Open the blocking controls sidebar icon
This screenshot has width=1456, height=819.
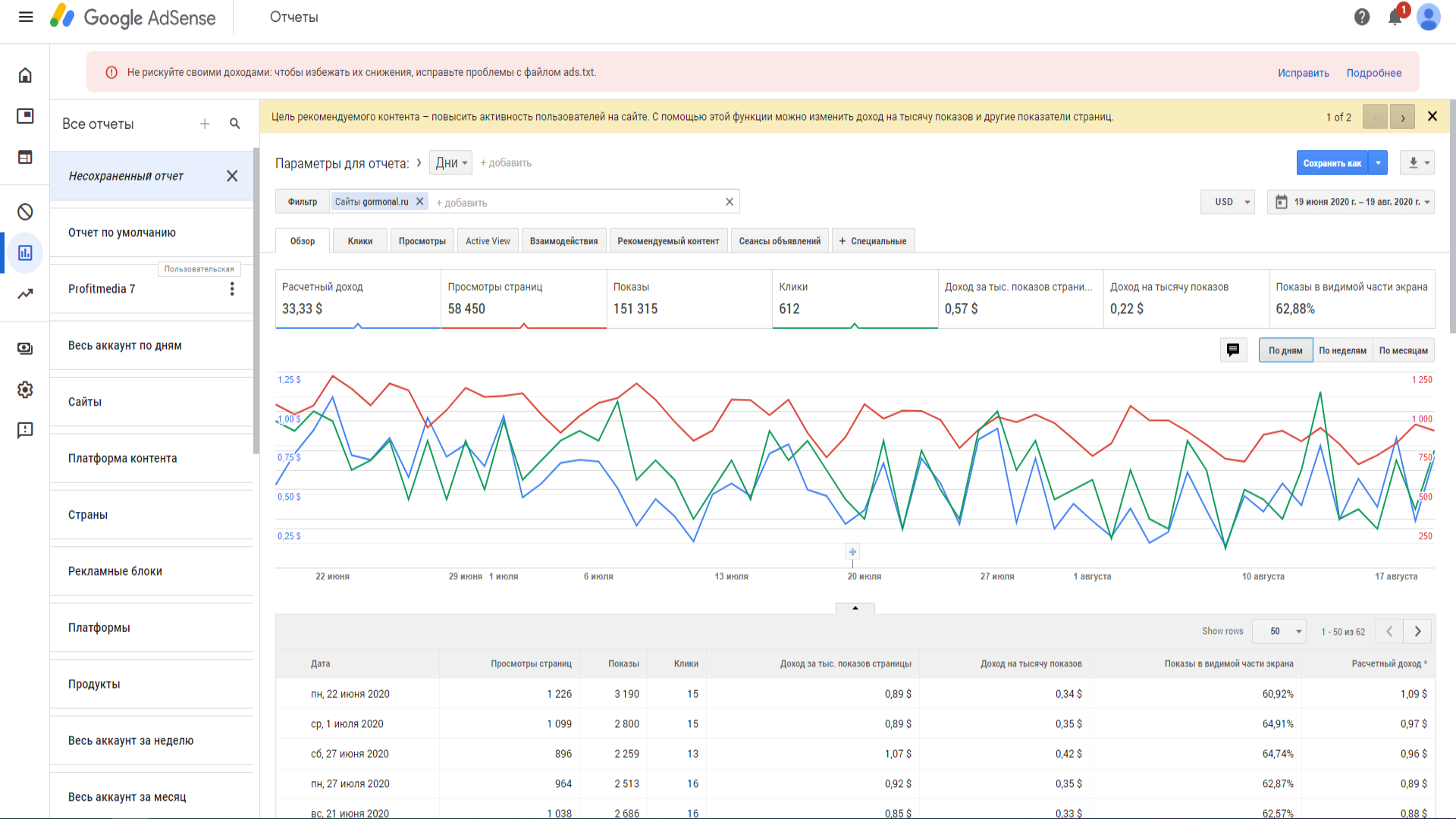pos(25,212)
